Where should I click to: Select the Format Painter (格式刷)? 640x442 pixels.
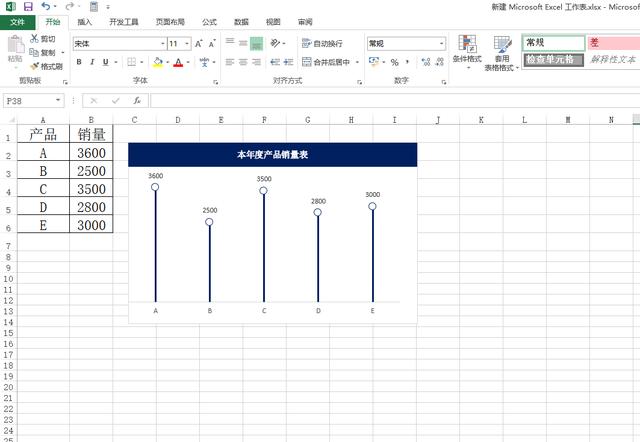(x=47, y=66)
